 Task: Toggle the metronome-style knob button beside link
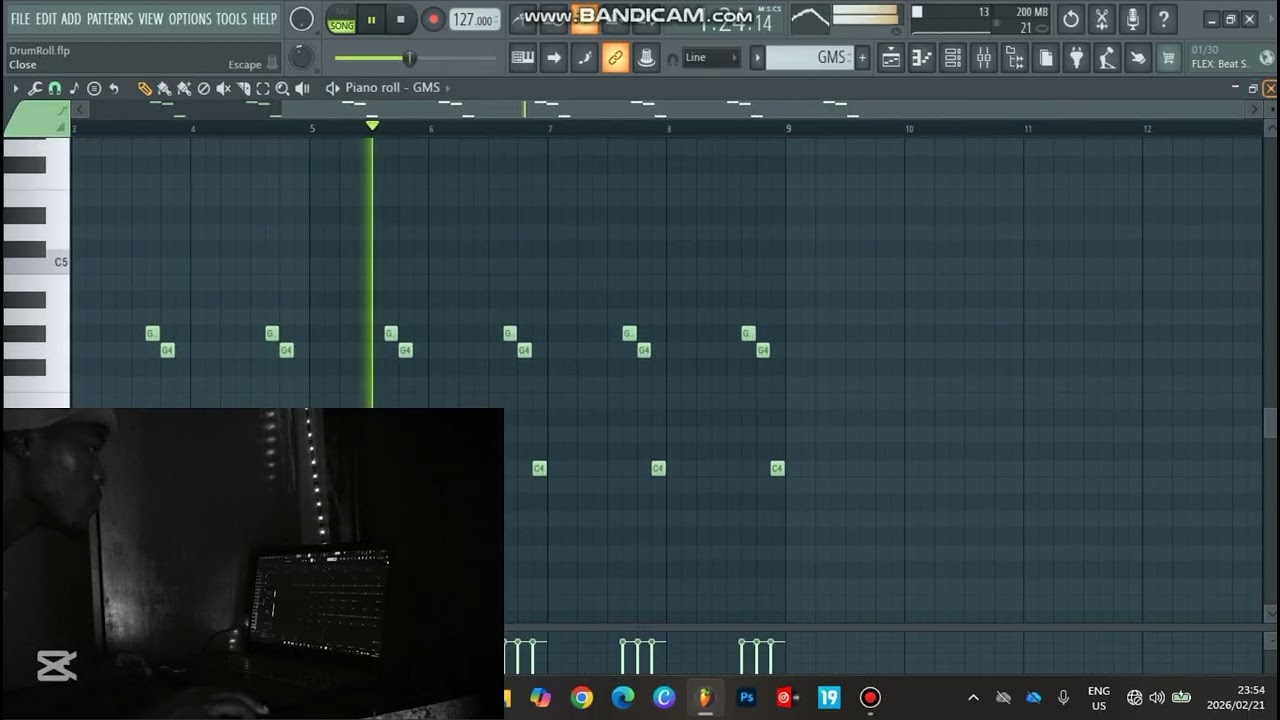[647, 58]
